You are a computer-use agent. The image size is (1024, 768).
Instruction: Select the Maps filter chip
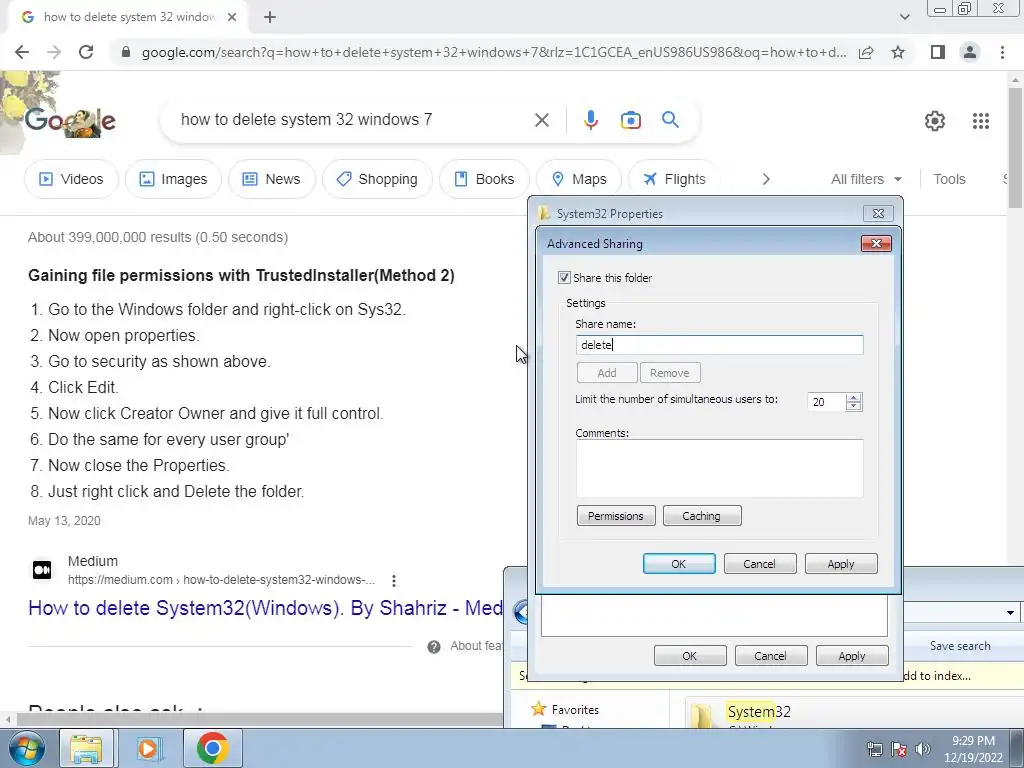579,179
